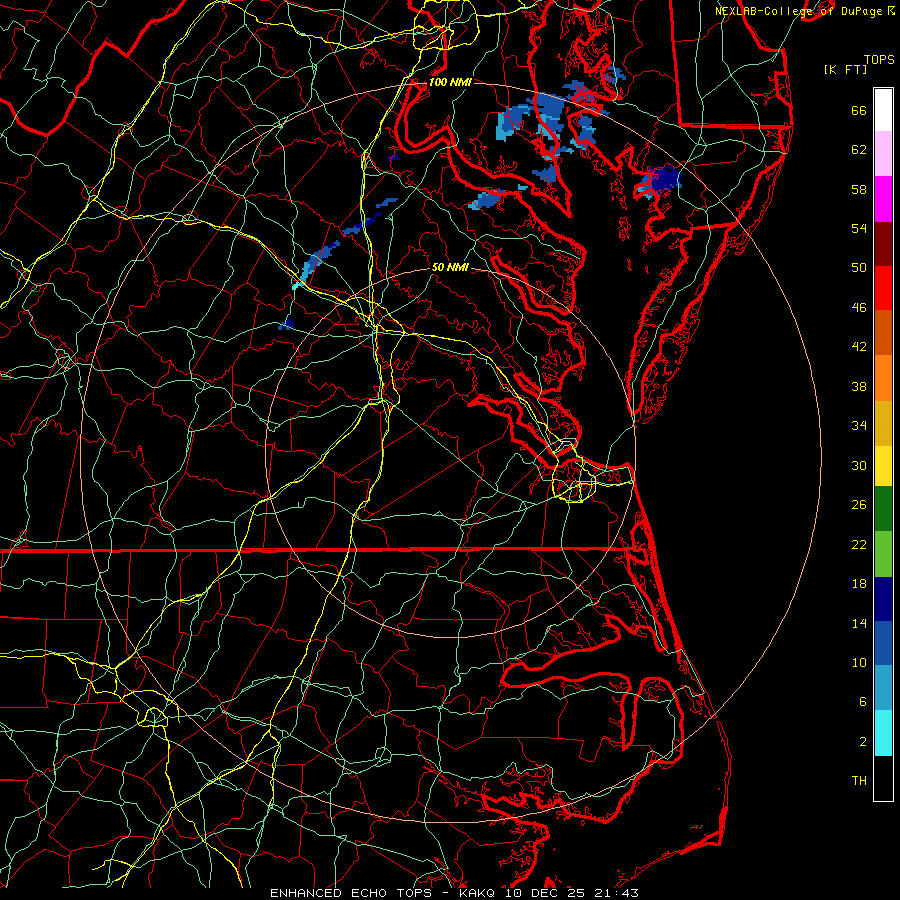
Task: Click the "34" legend value
Action: click(859, 426)
